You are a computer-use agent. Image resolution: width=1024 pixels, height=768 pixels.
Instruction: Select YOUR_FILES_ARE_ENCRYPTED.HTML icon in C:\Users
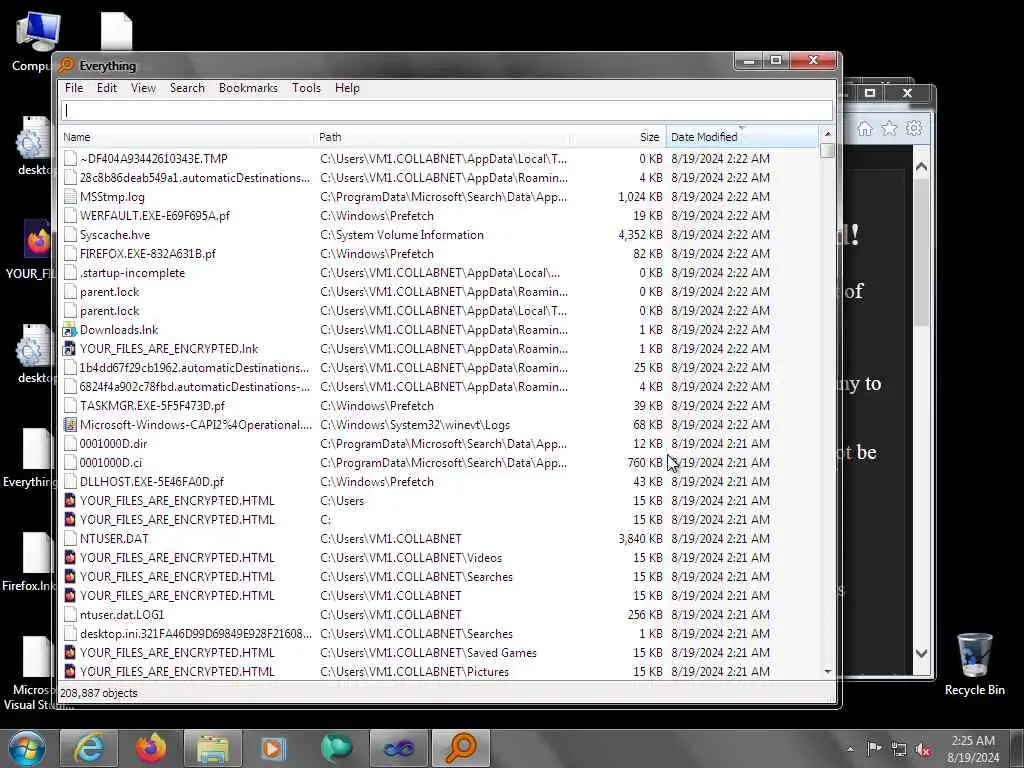click(69, 501)
